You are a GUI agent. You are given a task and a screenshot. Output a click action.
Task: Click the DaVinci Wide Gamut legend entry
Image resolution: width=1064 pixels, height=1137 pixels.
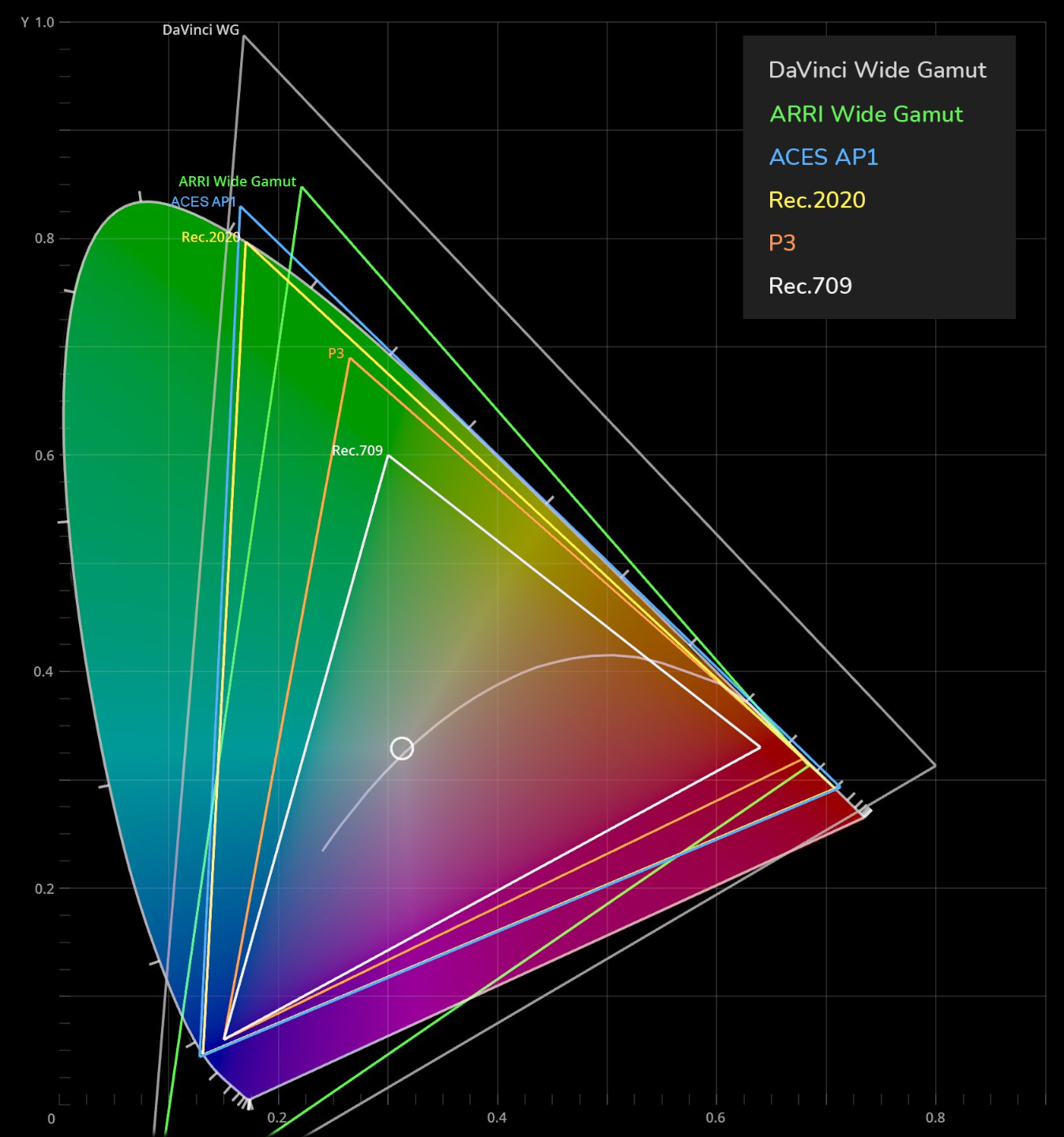[x=877, y=70]
